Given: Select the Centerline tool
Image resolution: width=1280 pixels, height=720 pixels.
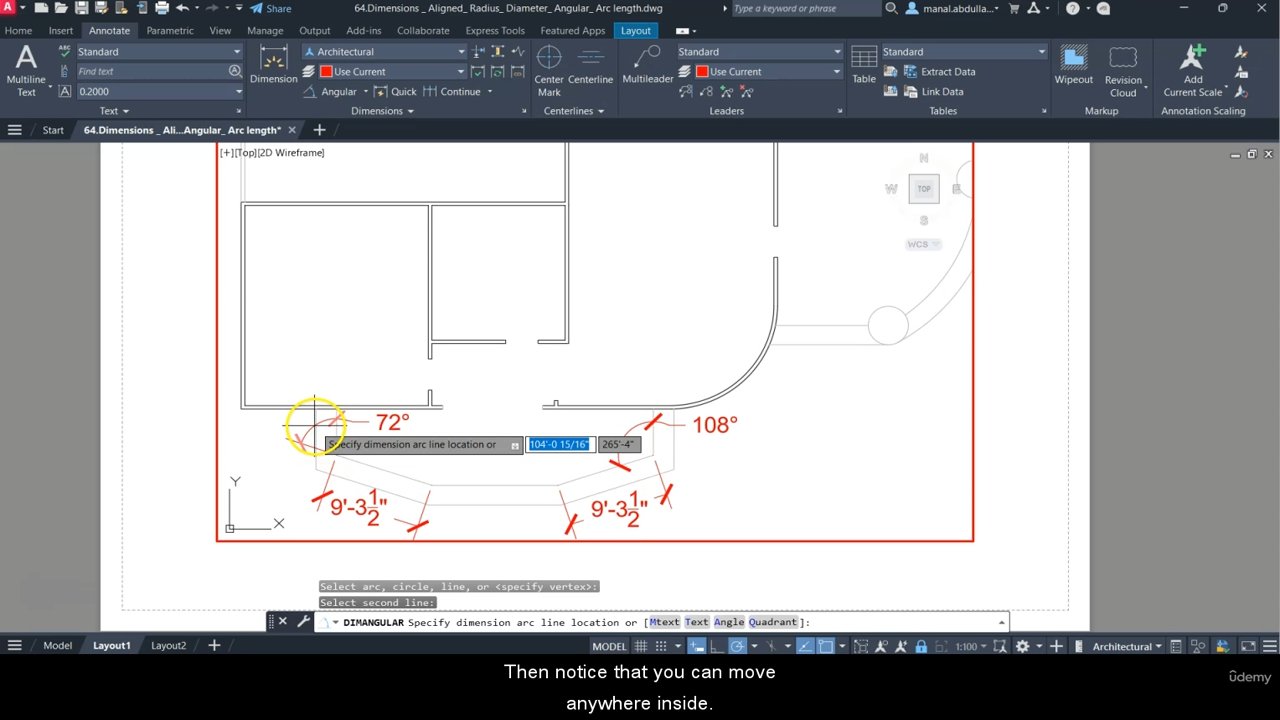Looking at the screenshot, I should pos(590,65).
